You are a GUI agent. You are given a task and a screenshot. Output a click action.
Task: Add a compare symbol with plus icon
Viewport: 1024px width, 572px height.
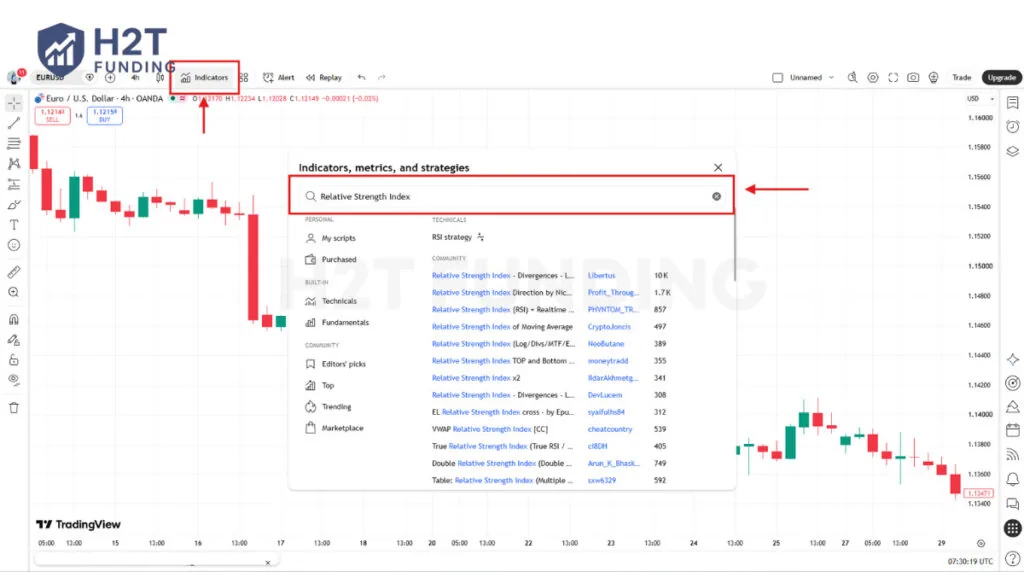coord(110,78)
